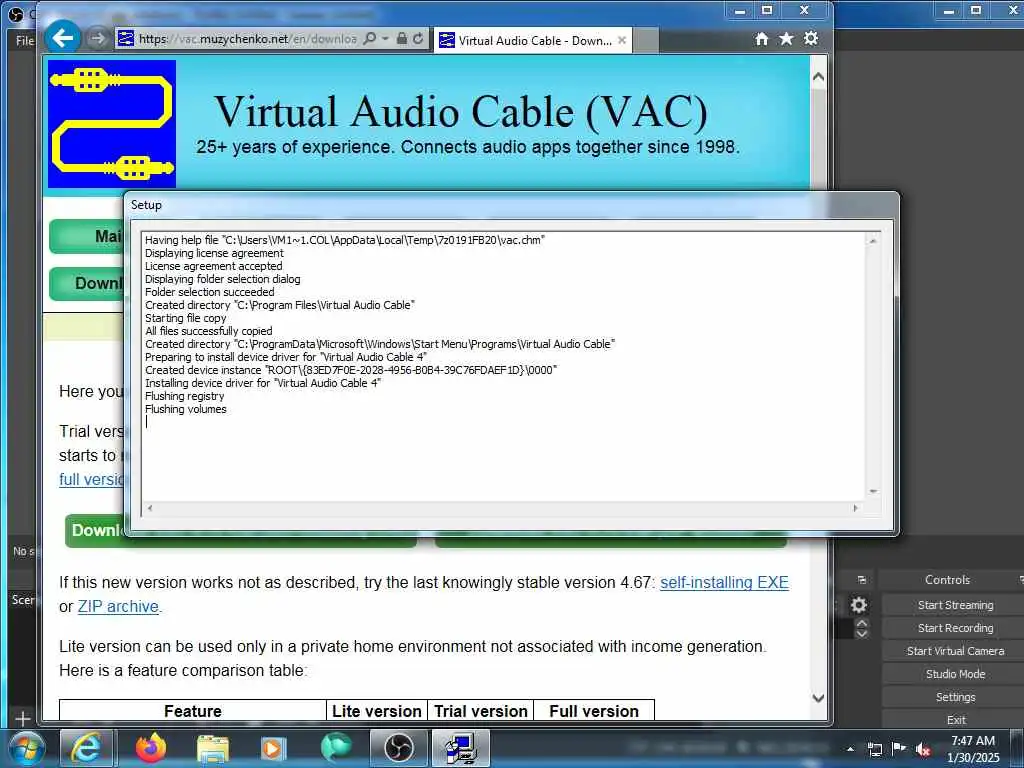Viewport: 1024px width, 768px height.
Task: Launch Firefox from the taskbar
Action: (x=150, y=748)
